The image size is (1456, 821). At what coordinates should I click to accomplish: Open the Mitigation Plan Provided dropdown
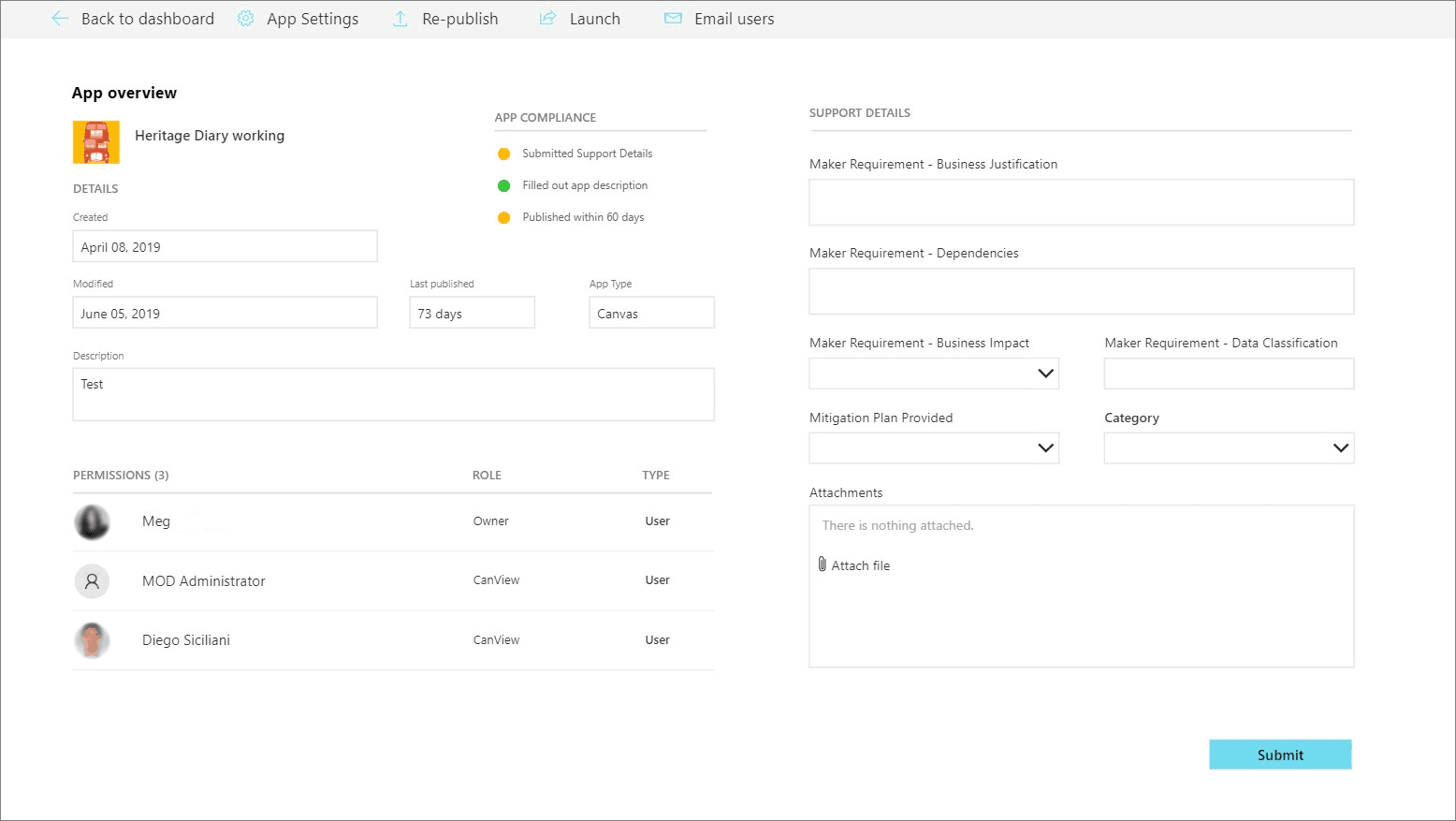(x=1045, y=448)
